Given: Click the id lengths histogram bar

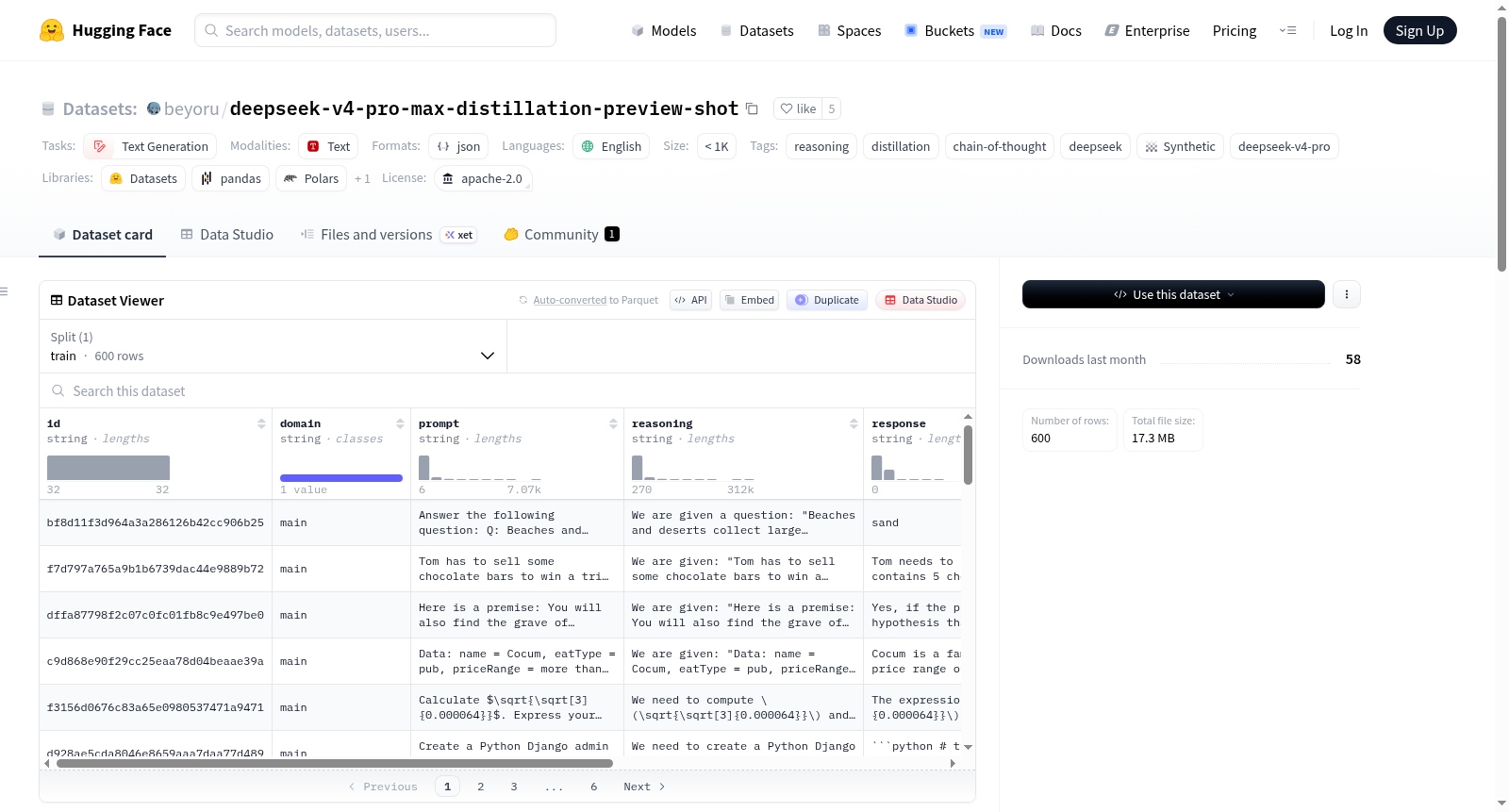Looking at the screenshot, I should [x=108, y=468].
